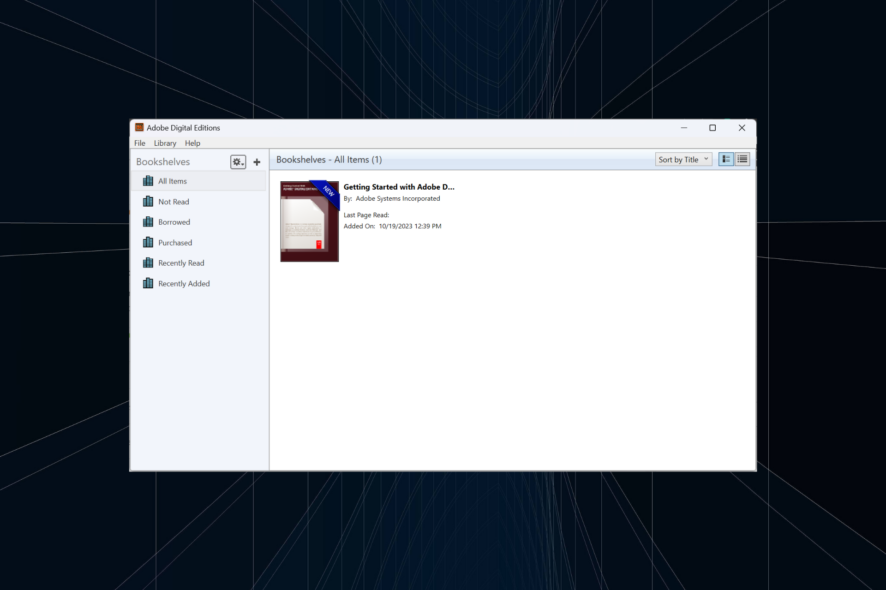The height and width of the screenshot is (590, 886).
Task: Select the All Items bookshelf label
Action: [x=172, y=181]
